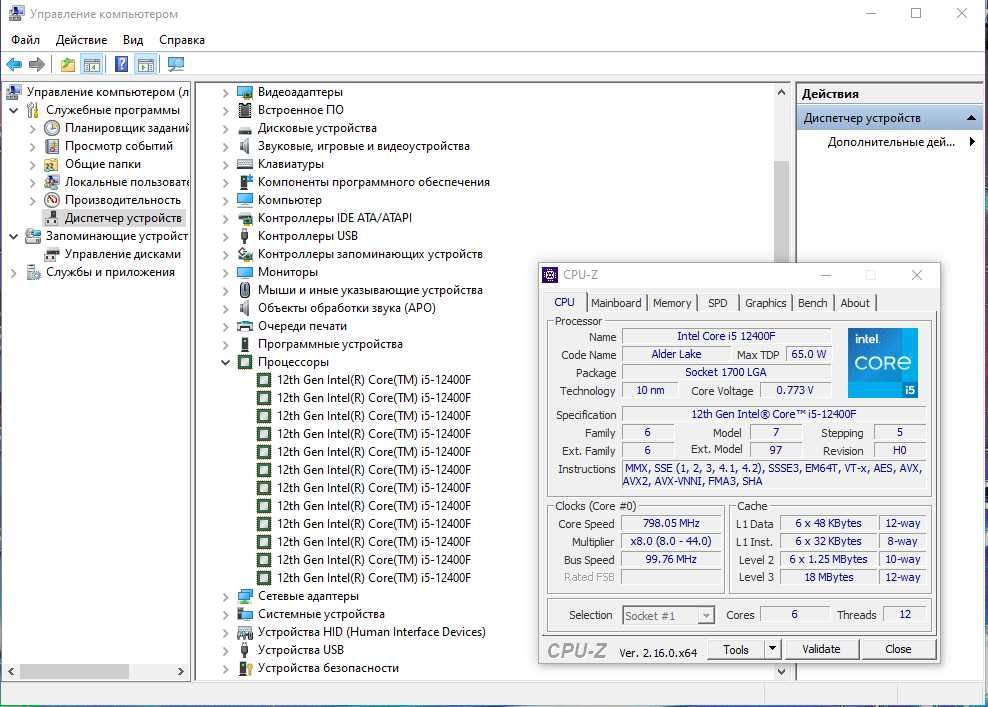Open the Справка menu

coord(181,40)
